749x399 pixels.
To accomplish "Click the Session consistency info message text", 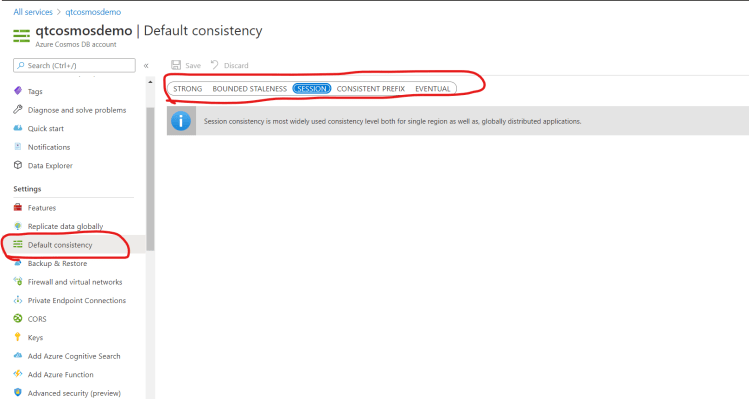I will pyautogui.click(x=392, y=121).
